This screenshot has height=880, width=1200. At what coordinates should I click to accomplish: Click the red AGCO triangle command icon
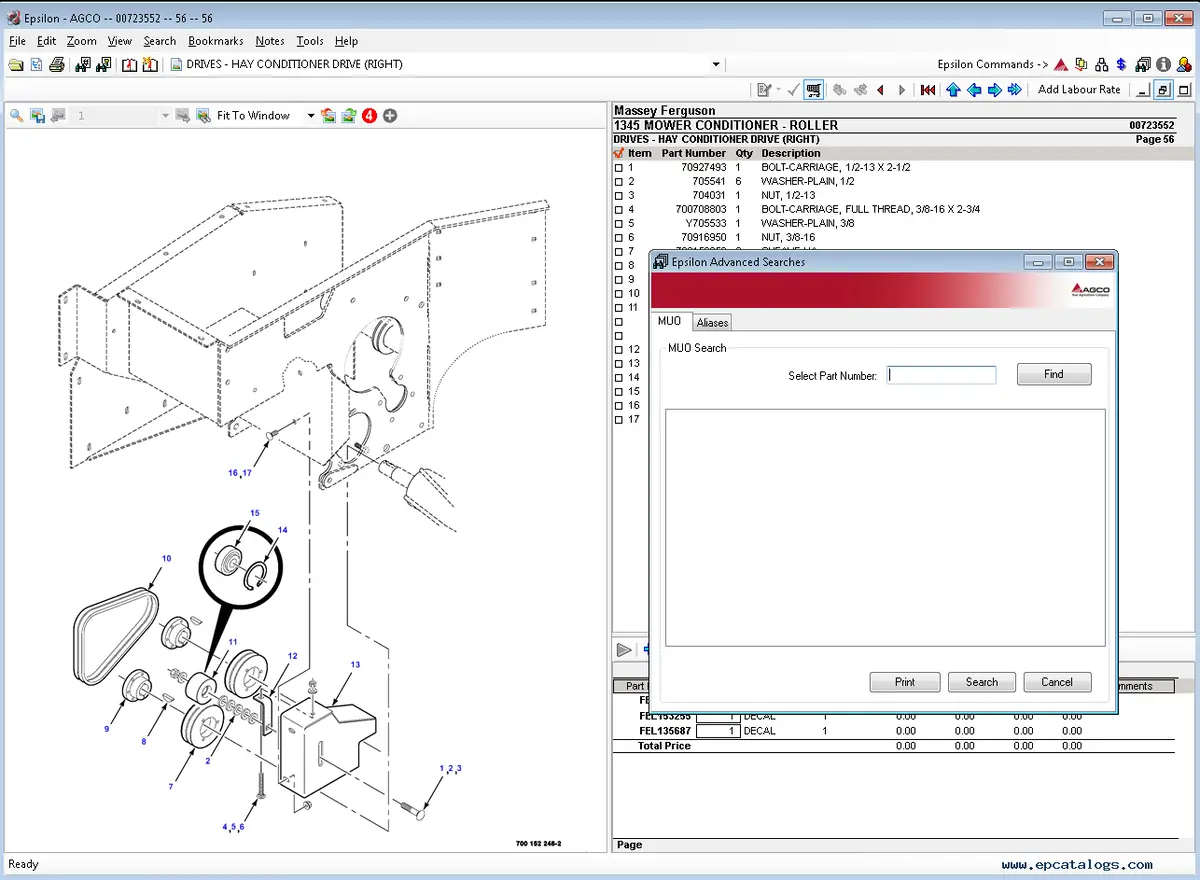point(1061,64)
